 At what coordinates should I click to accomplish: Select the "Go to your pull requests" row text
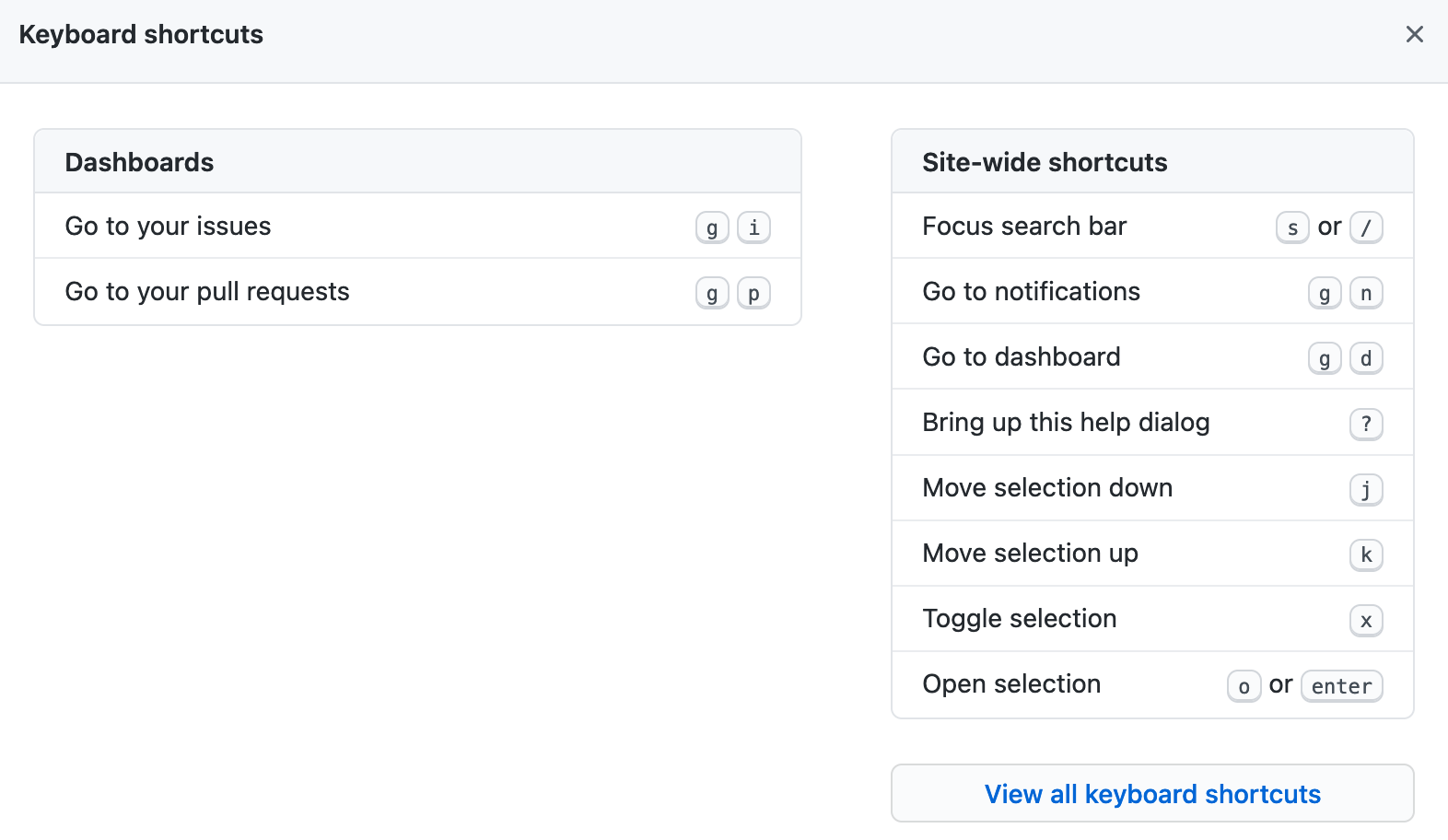[x=207, y=292]
